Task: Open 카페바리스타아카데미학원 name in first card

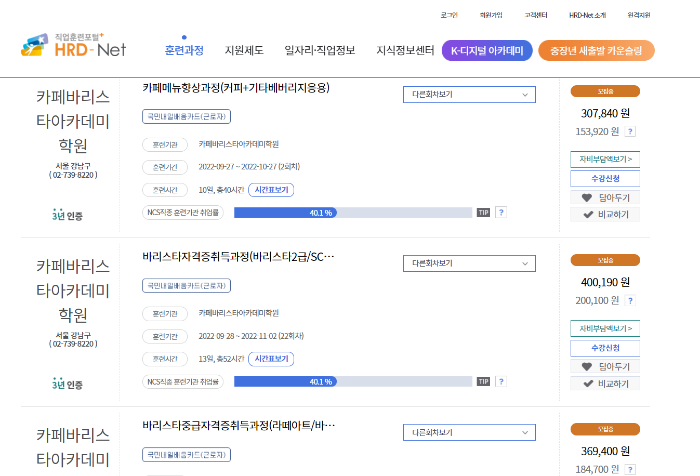Action: 73,121
